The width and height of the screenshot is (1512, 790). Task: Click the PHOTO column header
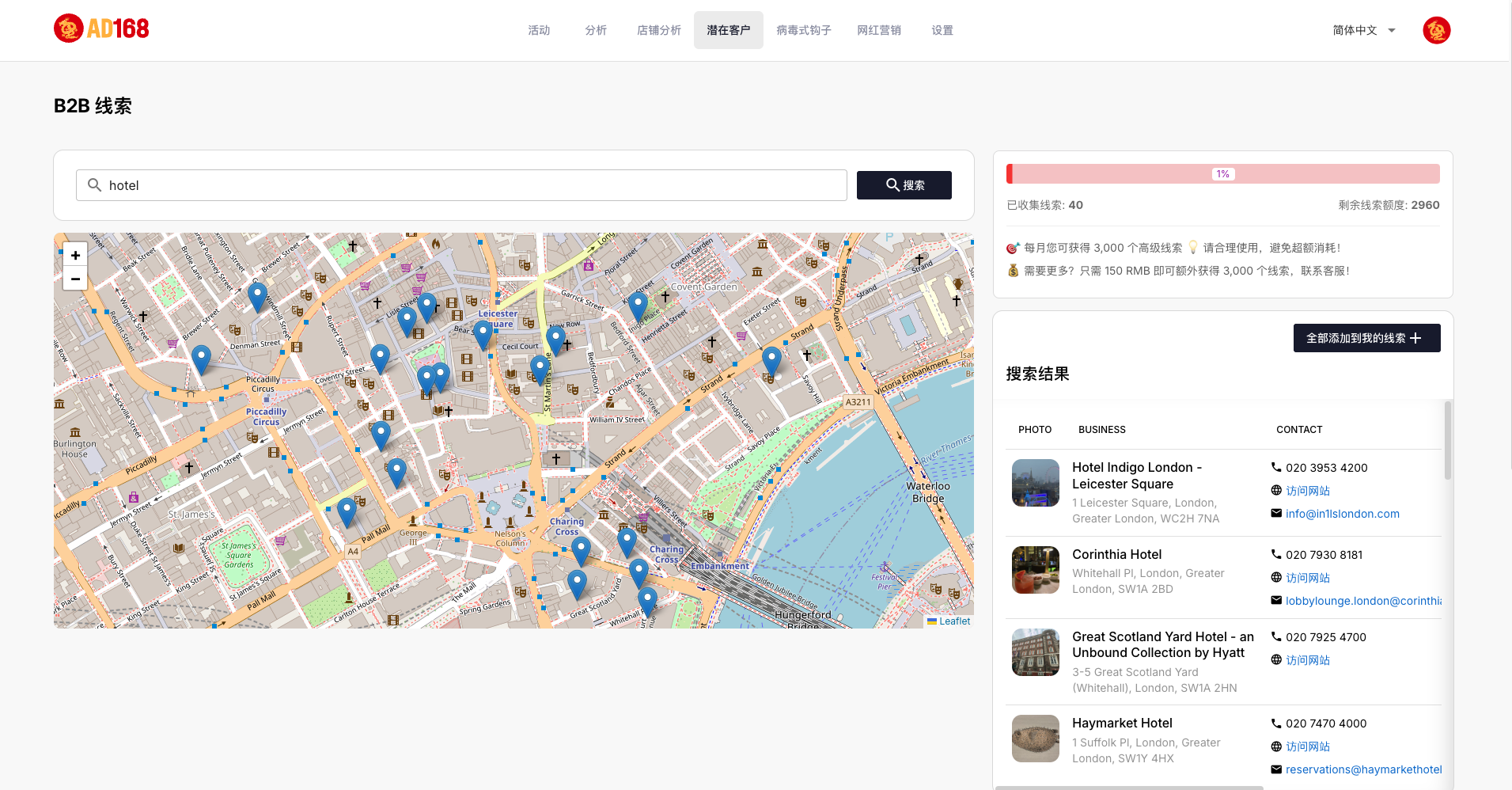point(1035,430)
